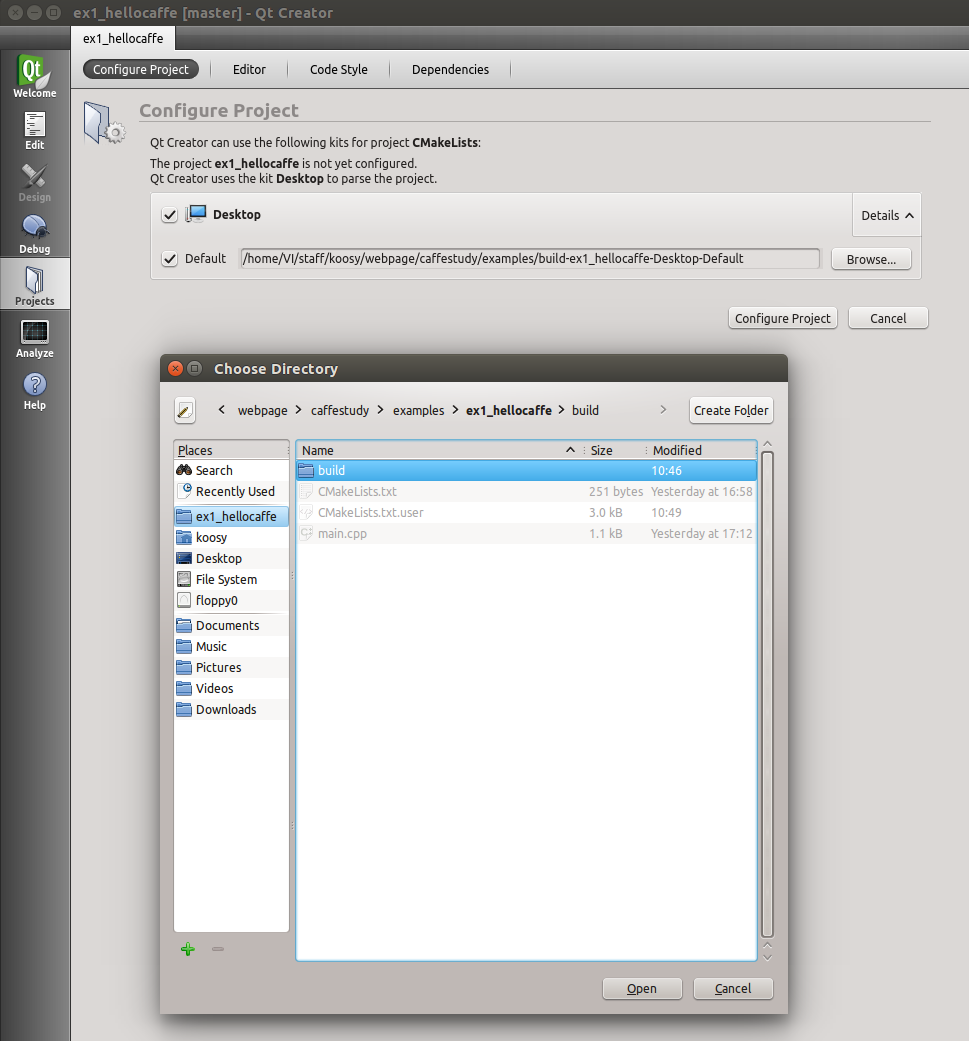The width and height of the screenshot is (969, 1041).
Task: Select the ex1_hellocaffe project tab
Action: 123,39
